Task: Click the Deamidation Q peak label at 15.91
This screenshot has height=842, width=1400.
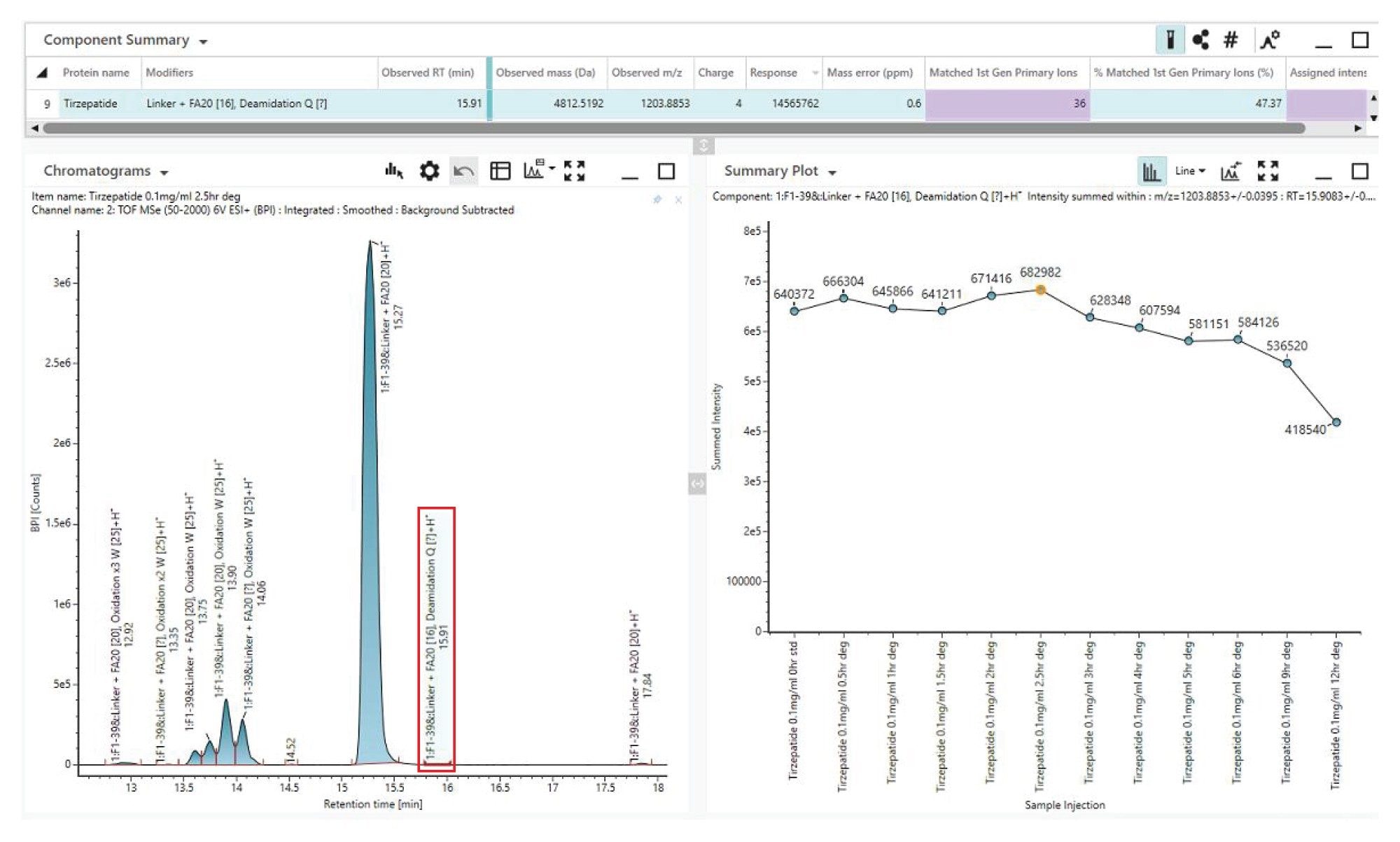Action: (x=437, y=638)
